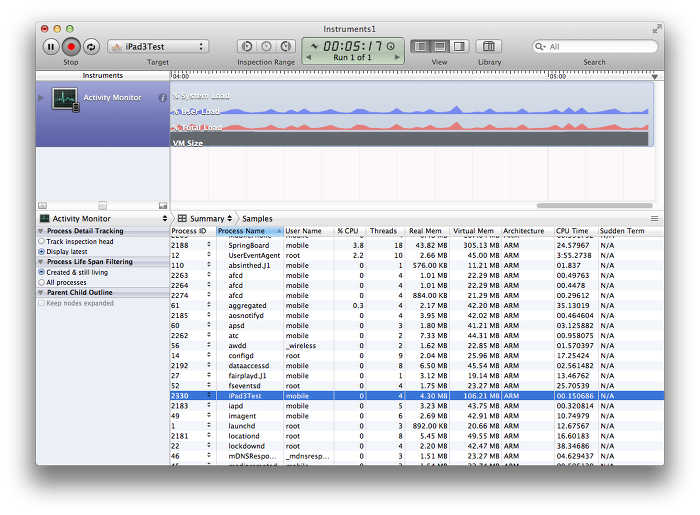Toggle left pane view button
700x515 pixels.
(x=420, y=46)
